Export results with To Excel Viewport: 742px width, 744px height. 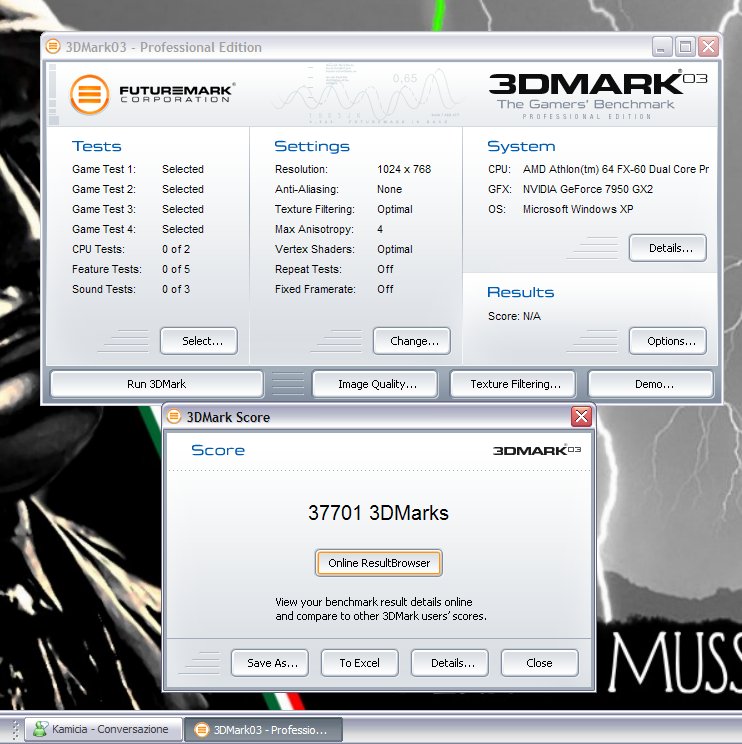(x=360, y=663)
